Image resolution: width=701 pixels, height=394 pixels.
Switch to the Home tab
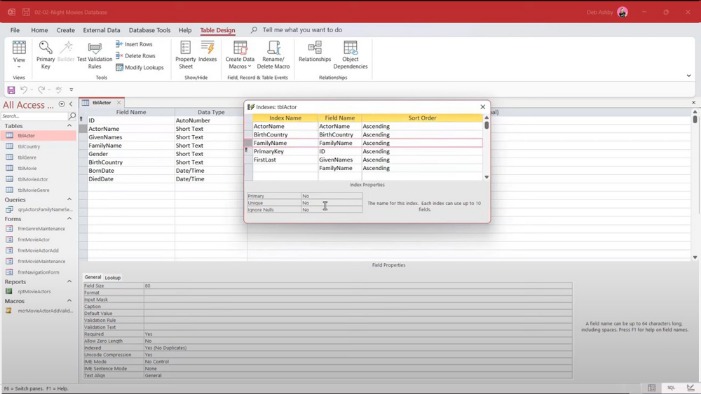pos(39,30)
